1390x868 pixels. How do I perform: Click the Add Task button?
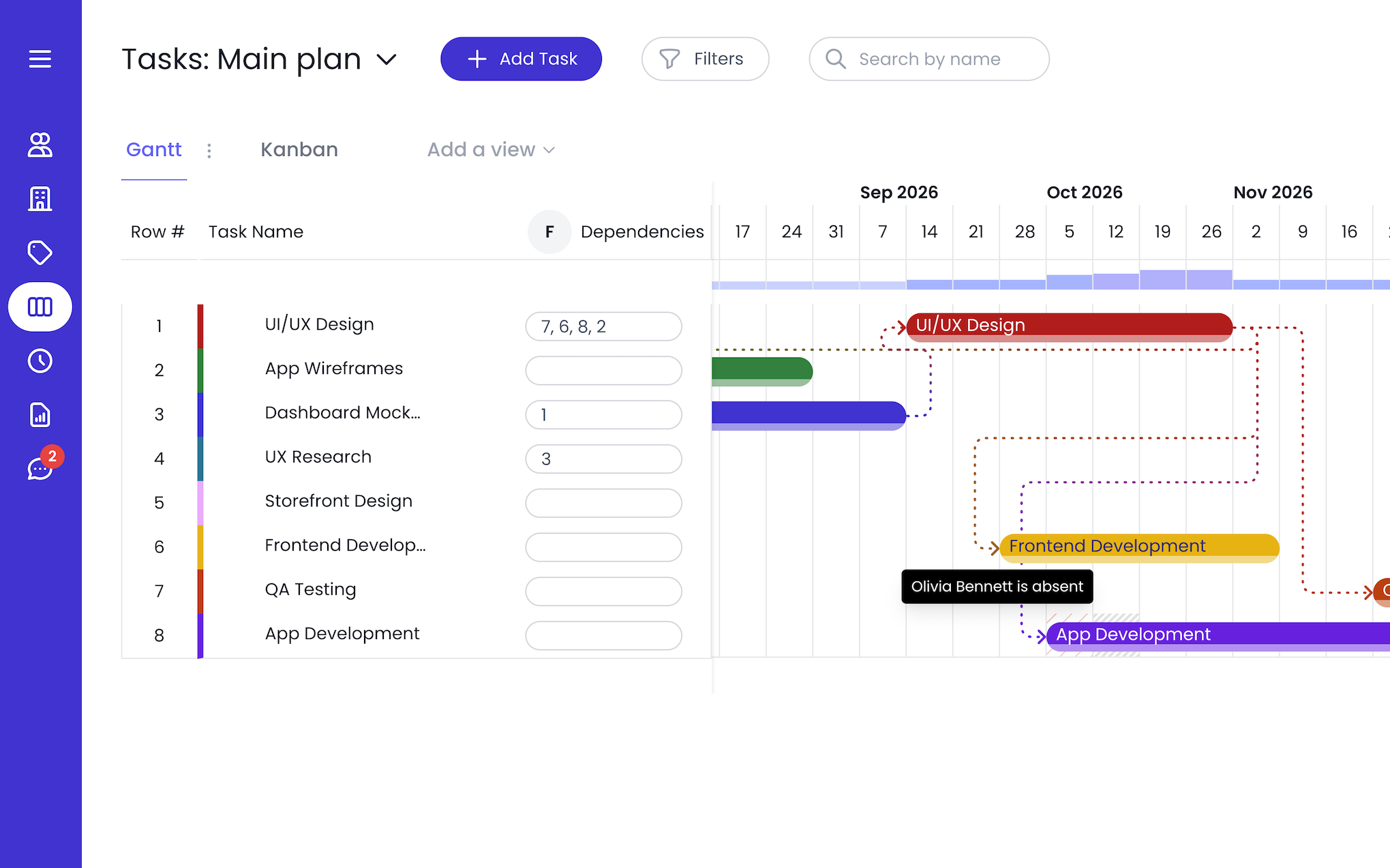coord(521,59)
